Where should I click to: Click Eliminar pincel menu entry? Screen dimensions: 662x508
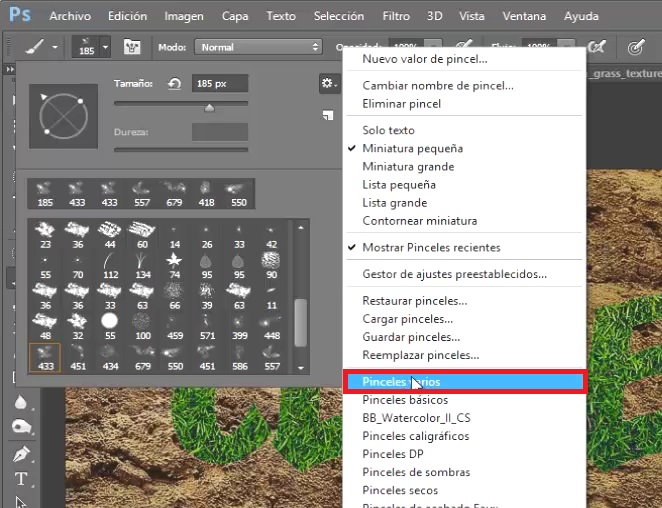click(x=401, y=103)
